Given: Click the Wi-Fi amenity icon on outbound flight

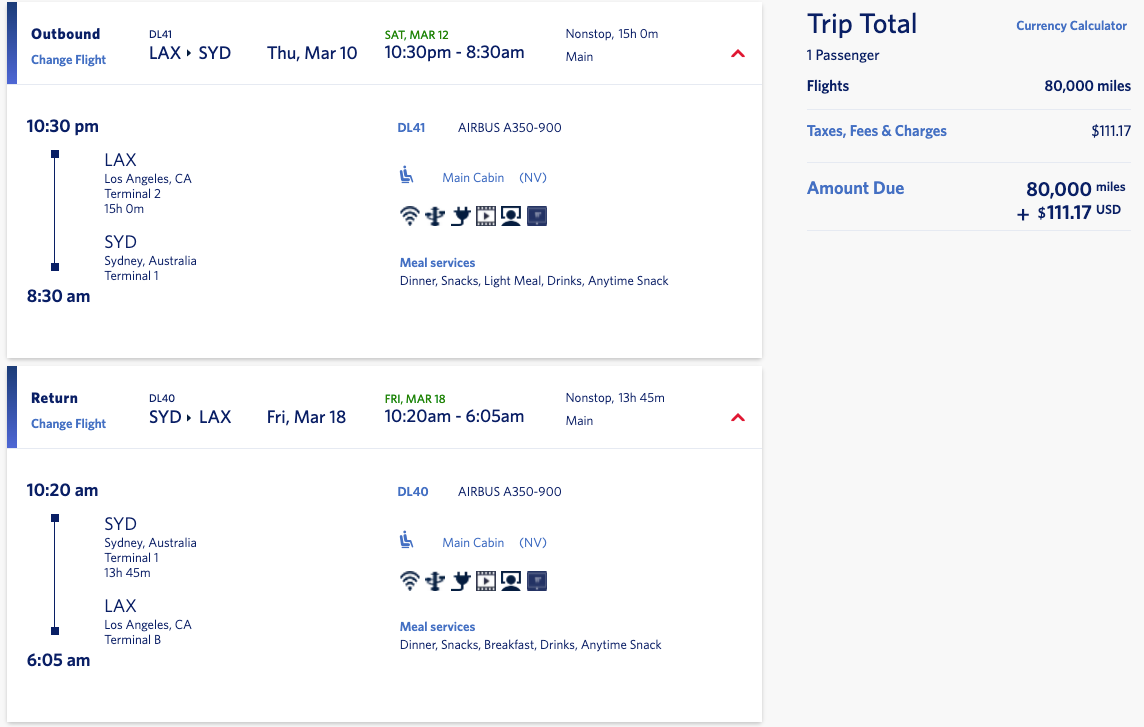Looking at the screenshot, I should tap(408, 216).
